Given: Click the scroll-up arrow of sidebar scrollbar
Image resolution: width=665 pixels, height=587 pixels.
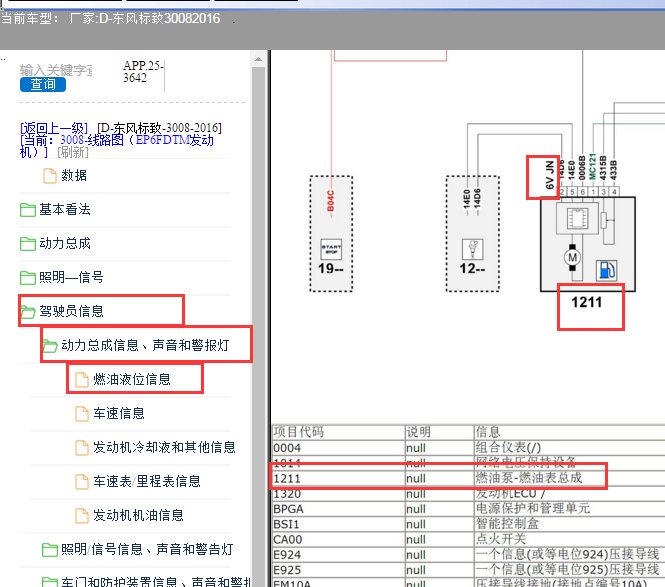Looking at the screenshot, I should [x=258, y=59].
